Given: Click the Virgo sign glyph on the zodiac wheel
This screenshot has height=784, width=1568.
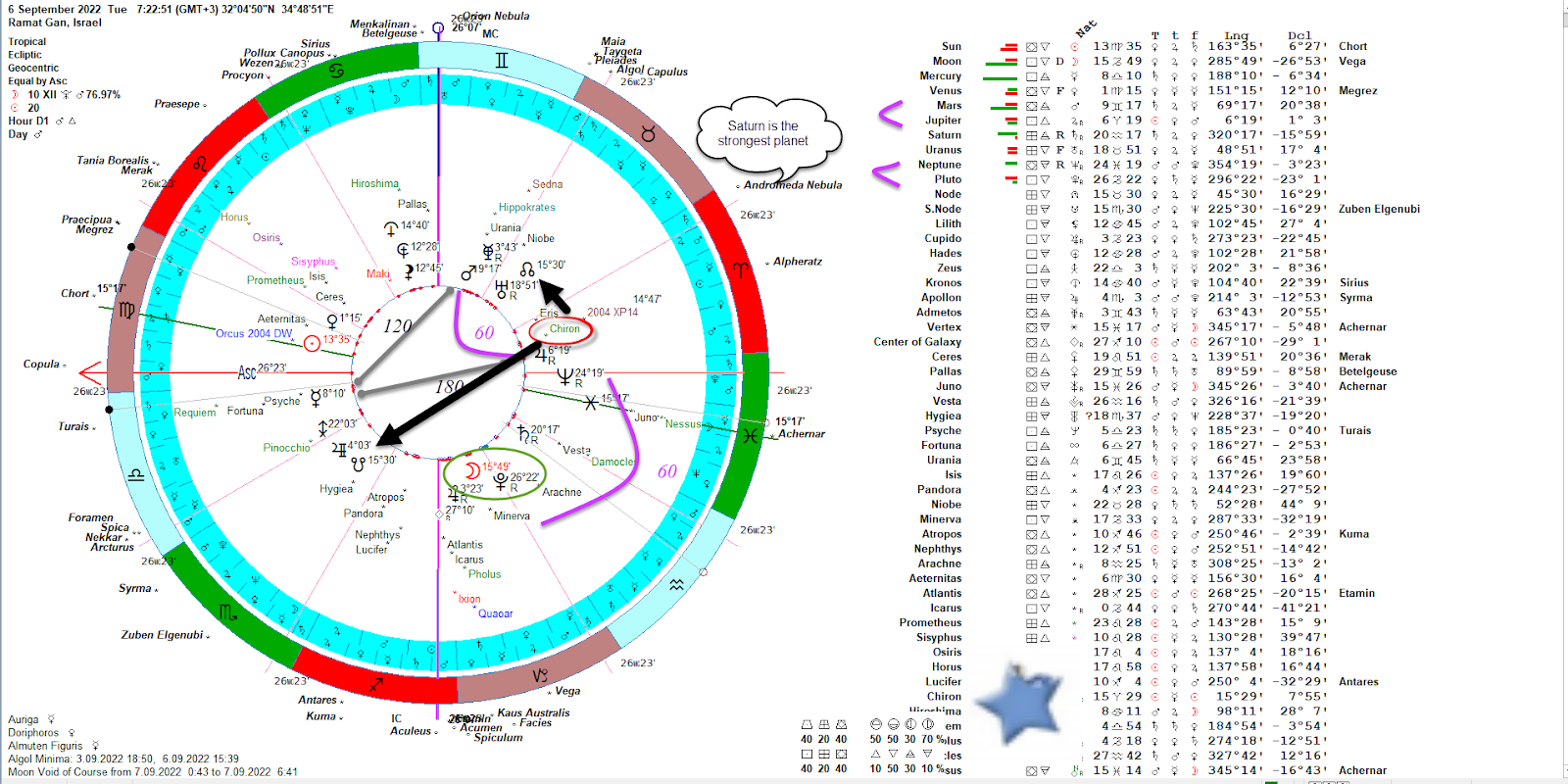Looking at the screenshot, I should coord(126,311).
